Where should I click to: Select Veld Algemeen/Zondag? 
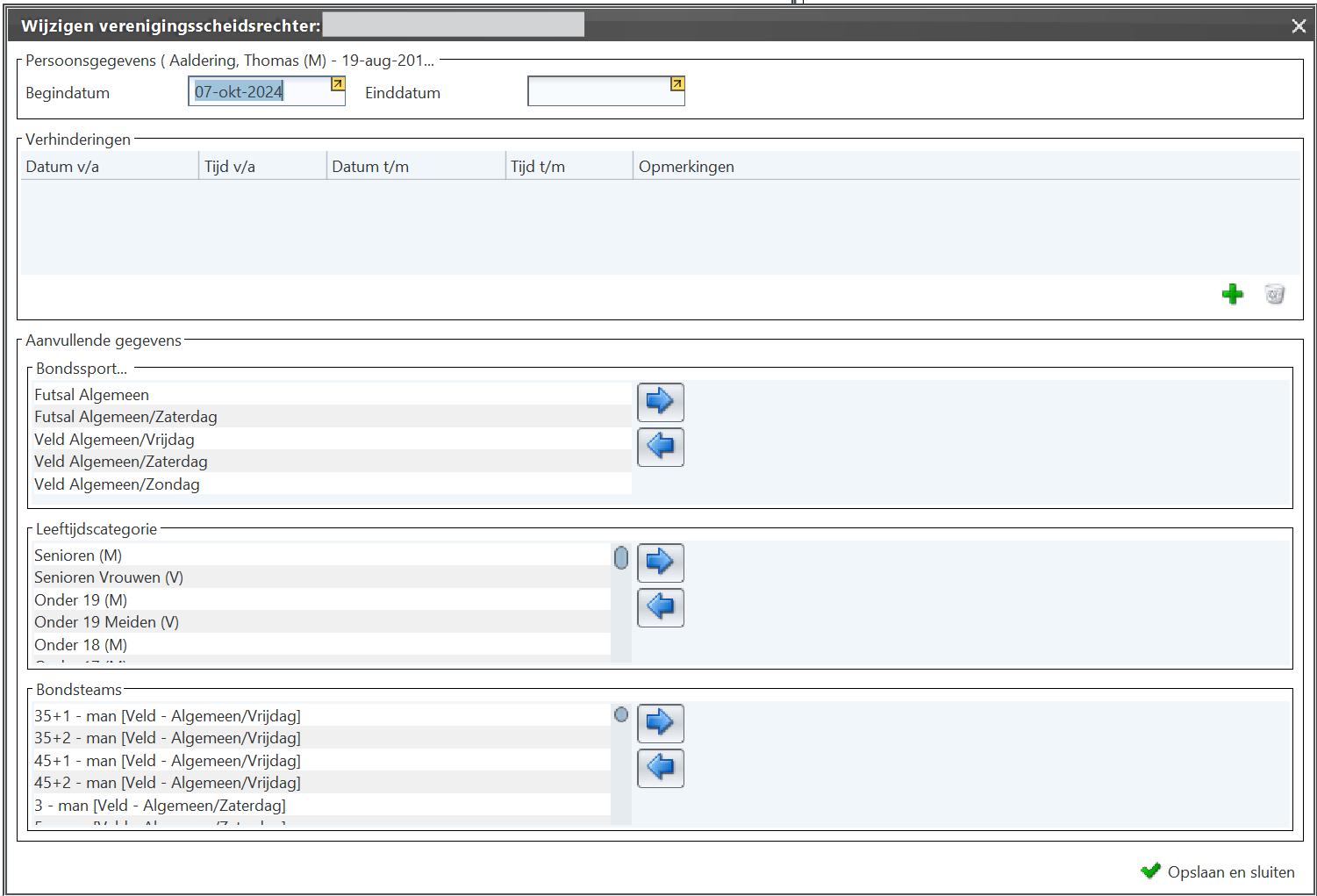coord(331,484)
